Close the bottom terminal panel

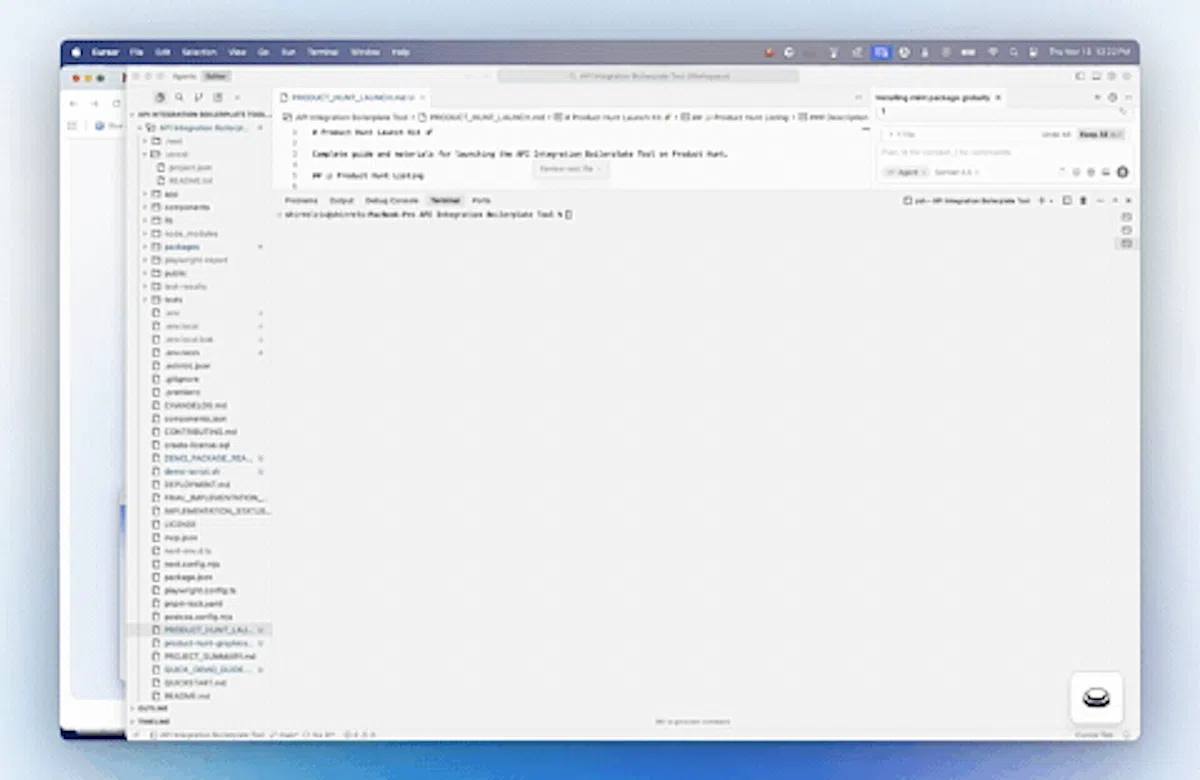pos(1128,201)
